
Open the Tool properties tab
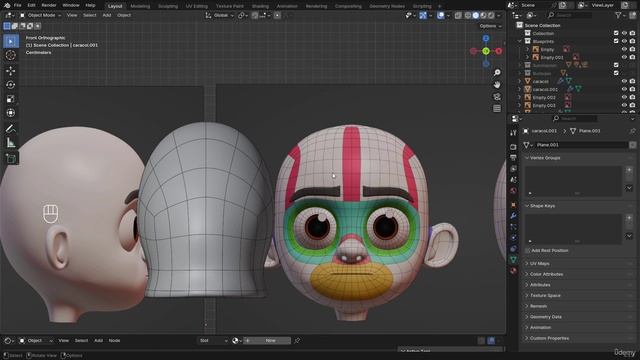513,133
